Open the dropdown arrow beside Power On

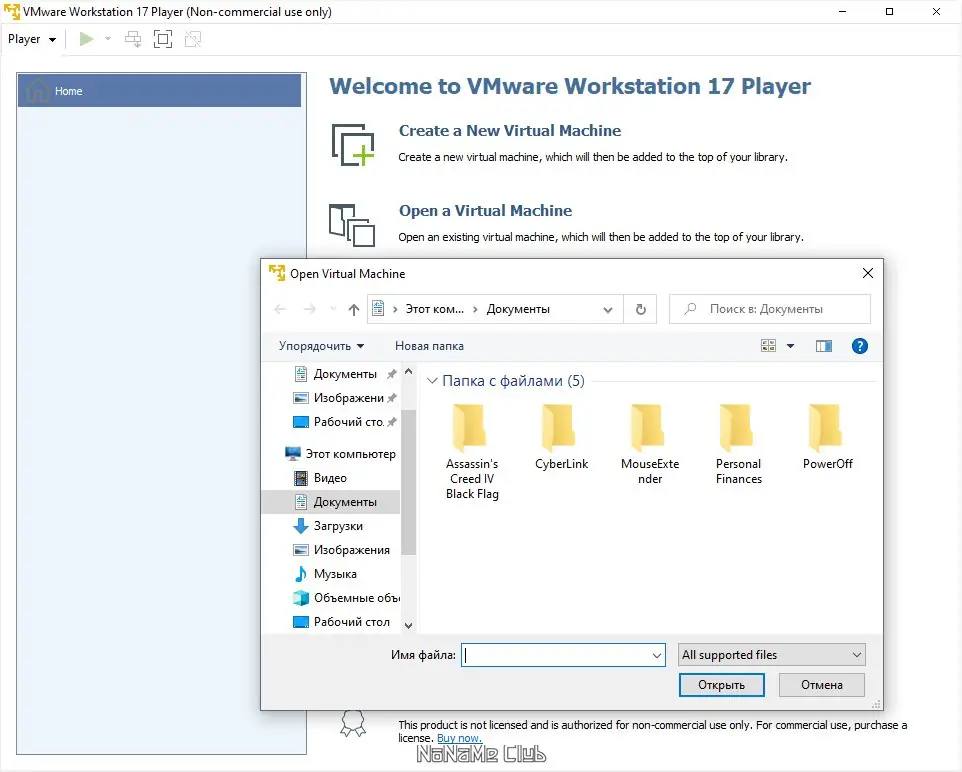pyautogui.click(x=108, y=39)
